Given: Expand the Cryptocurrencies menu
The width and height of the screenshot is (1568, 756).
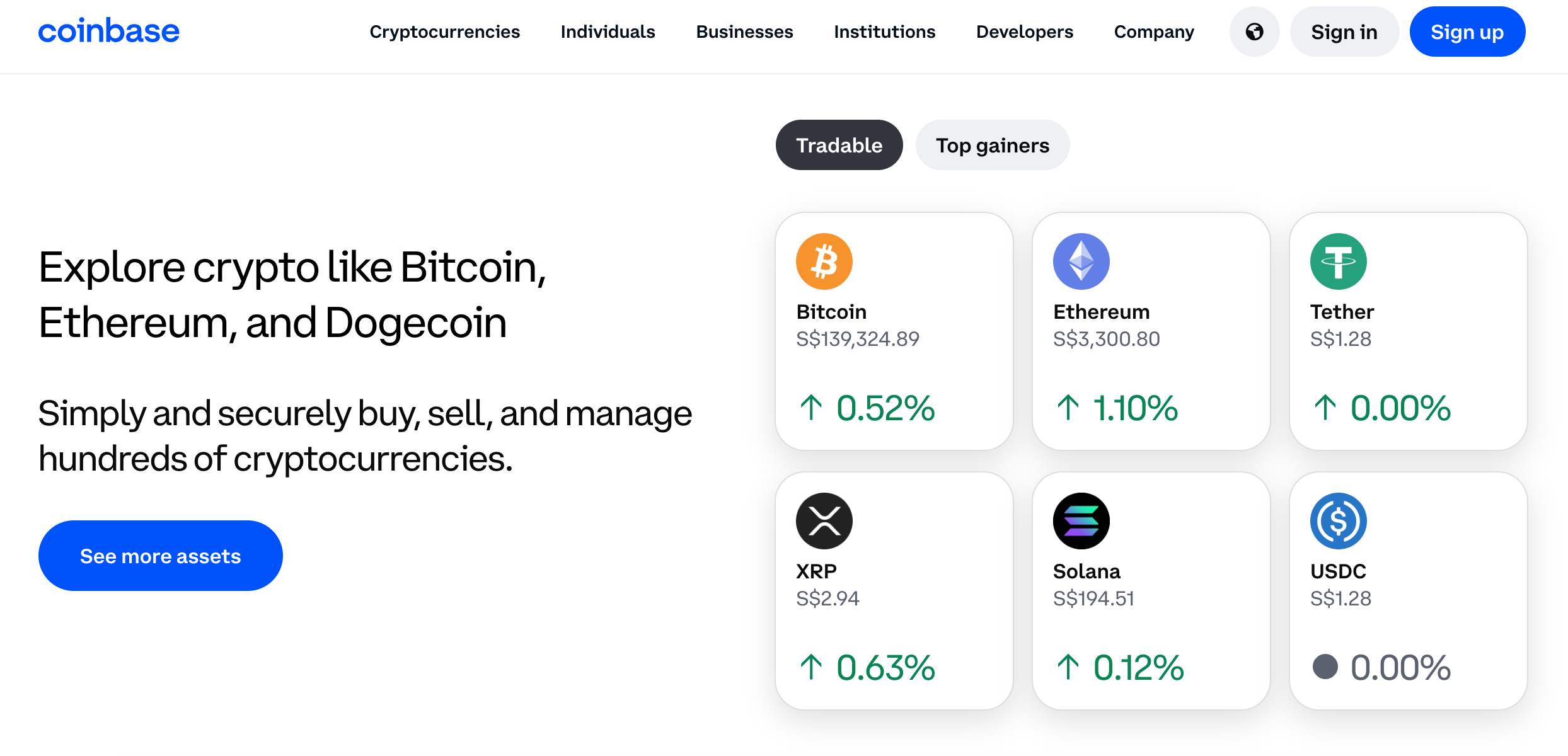Looking at the screenshot, I should click(445, 31).
